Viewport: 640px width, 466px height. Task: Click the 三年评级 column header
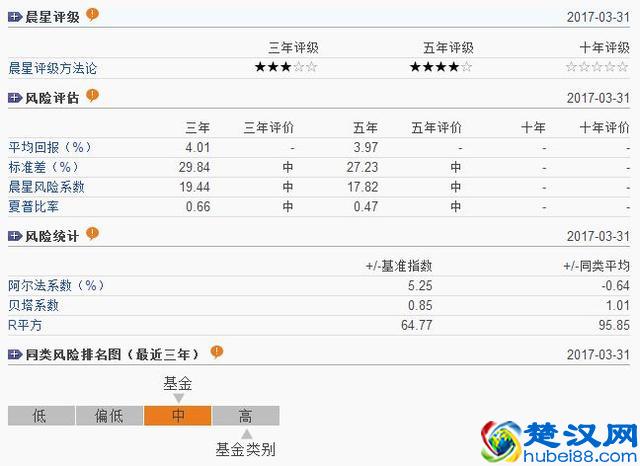click(293, 48)
